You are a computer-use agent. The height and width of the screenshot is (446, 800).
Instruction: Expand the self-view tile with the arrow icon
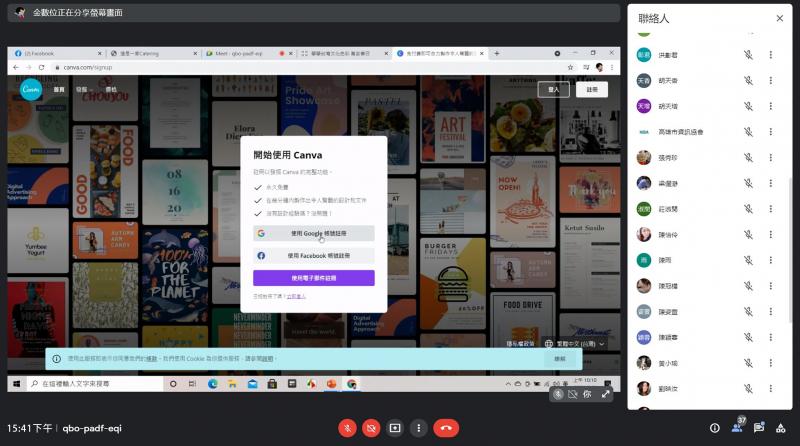(606, 394)
